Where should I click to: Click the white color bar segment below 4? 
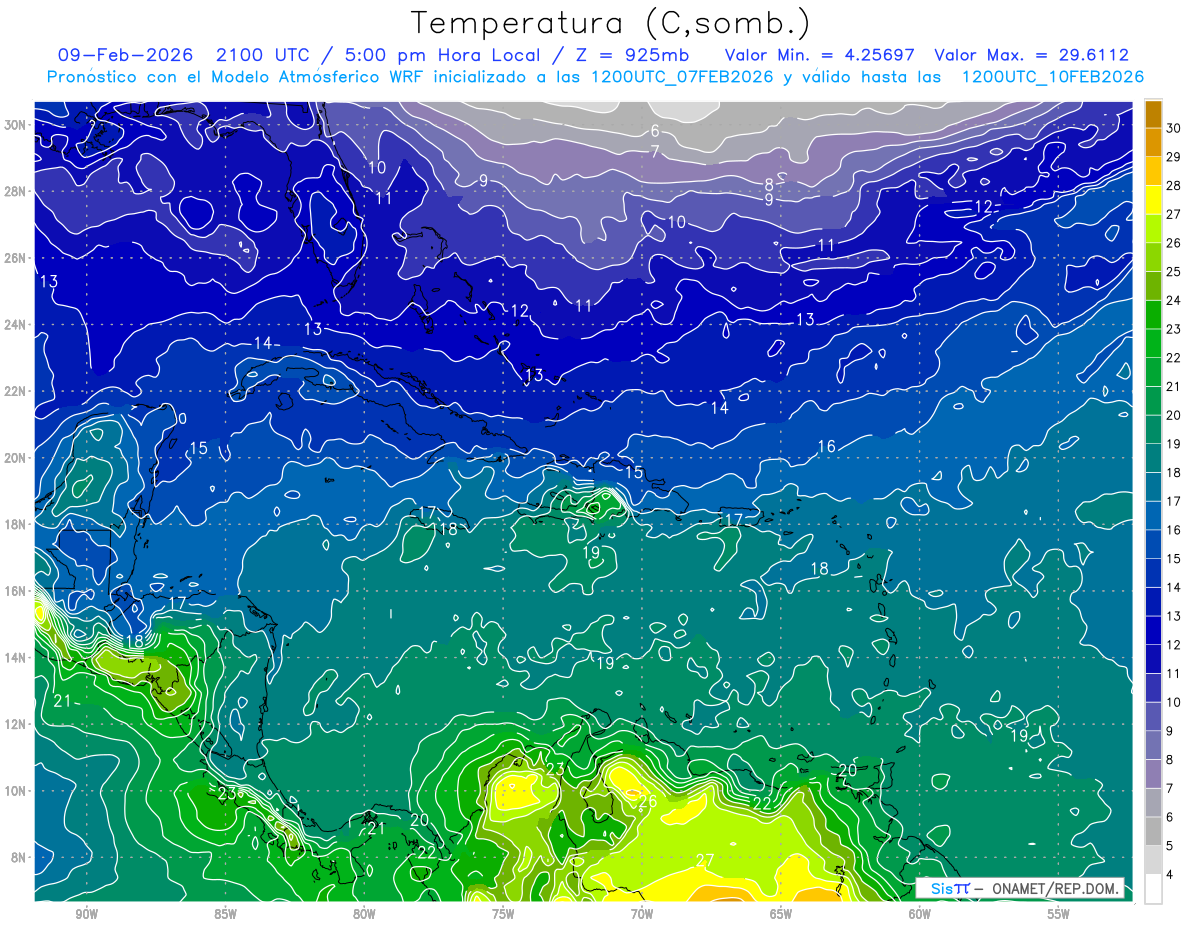[1153, 889]
